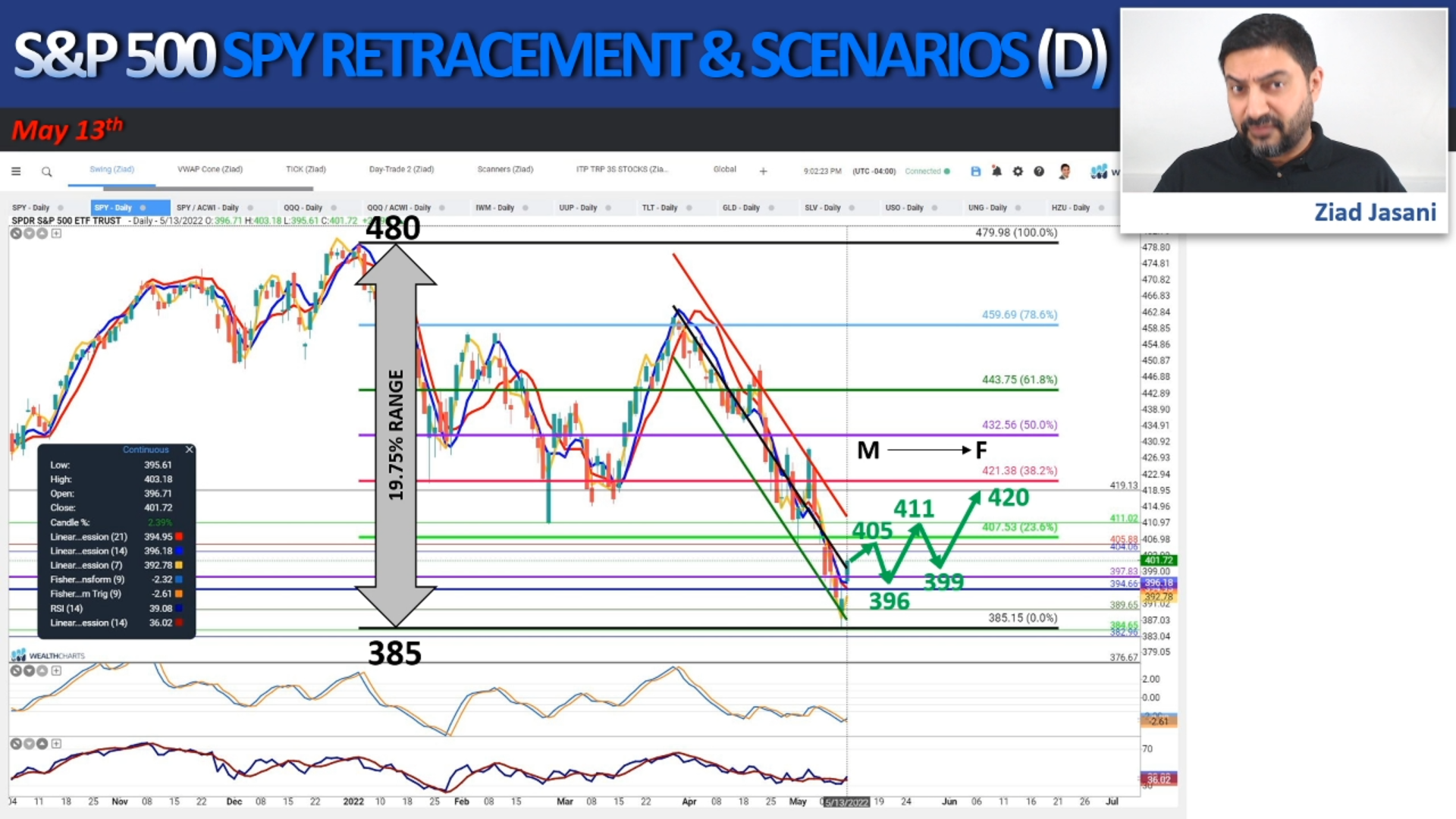Click the down arrow icon on the price chart pane

click(x=29, y=234)
